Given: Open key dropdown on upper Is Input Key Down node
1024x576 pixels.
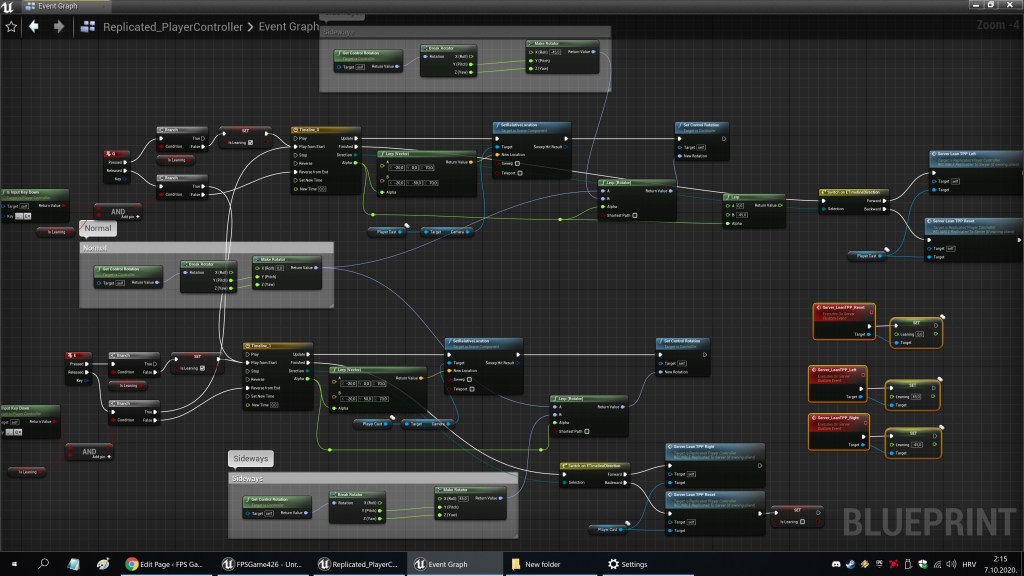Looking at the screenshot, I should pyautogui.click(x=28, y=216).
